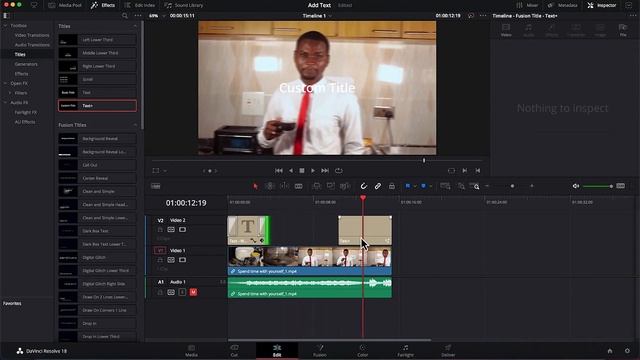Play the timeline forward
Screen dimensions: 640x360
point(313,171)
